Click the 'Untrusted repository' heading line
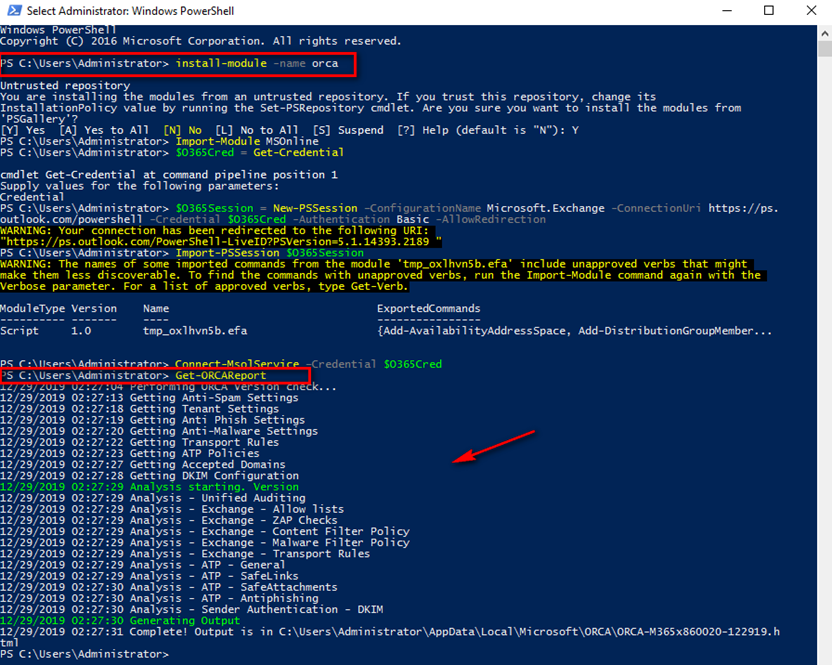 click(x=65, y=85)
